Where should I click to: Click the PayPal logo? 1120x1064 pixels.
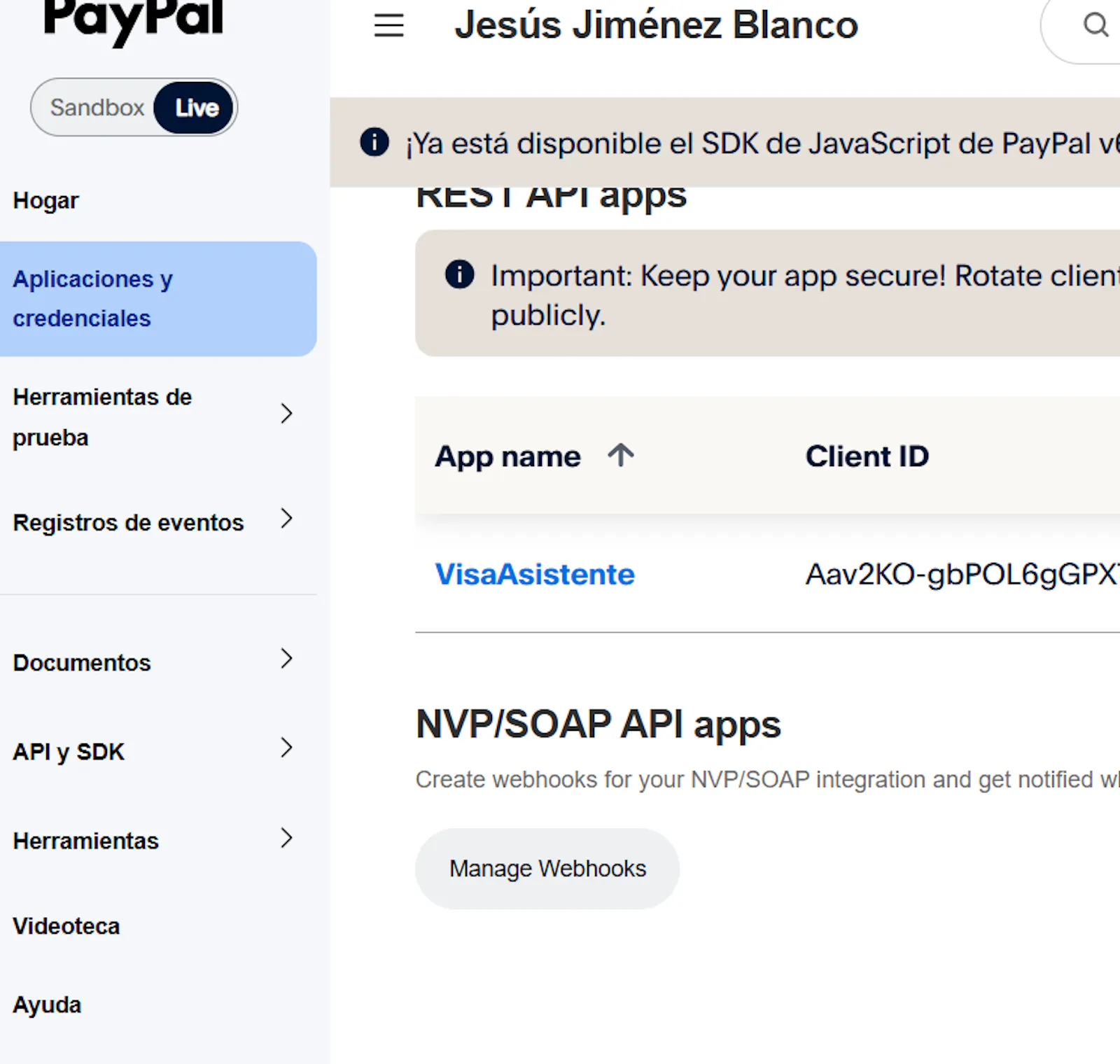click(x=133, y=21)
